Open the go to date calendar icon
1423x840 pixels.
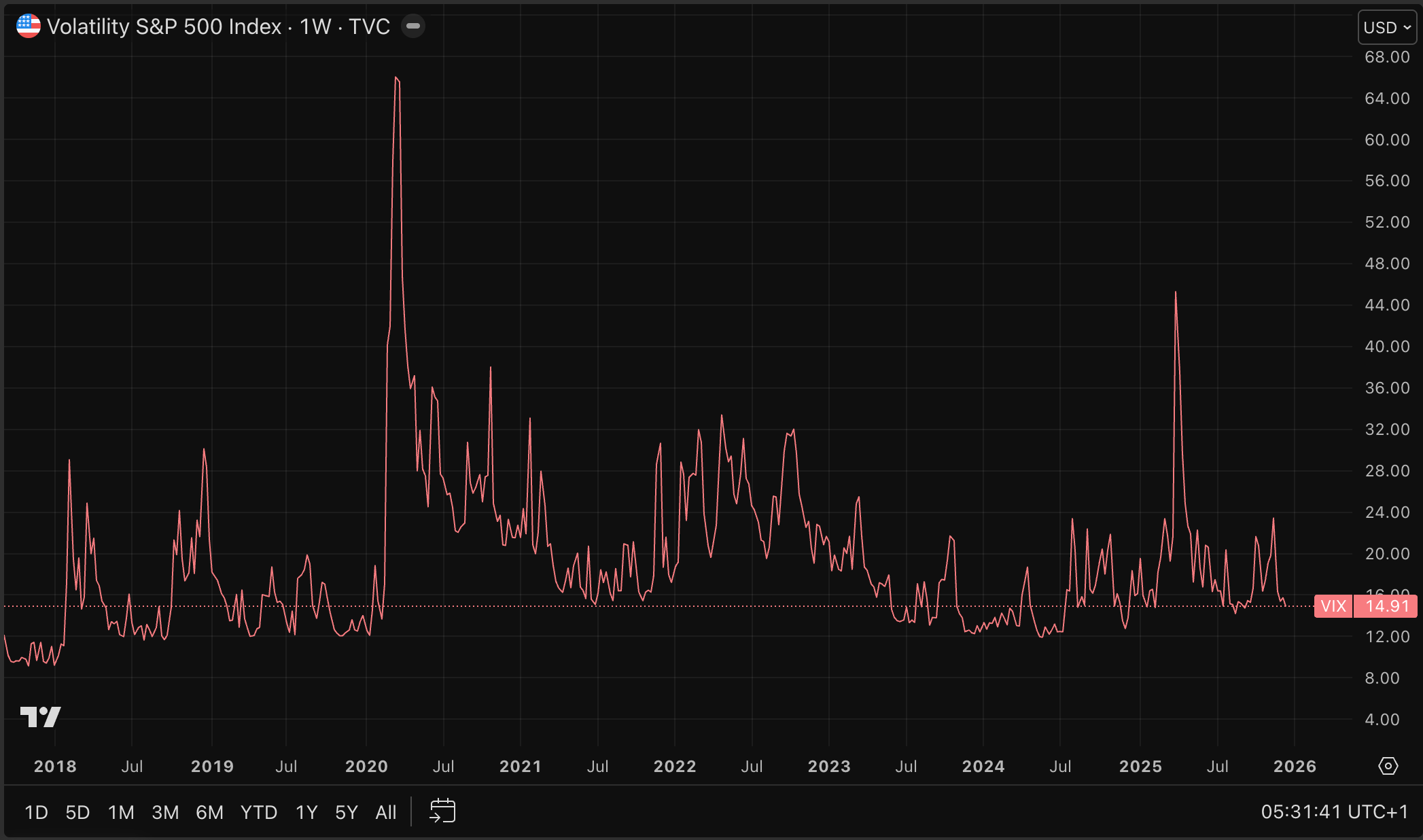point(442,811)
